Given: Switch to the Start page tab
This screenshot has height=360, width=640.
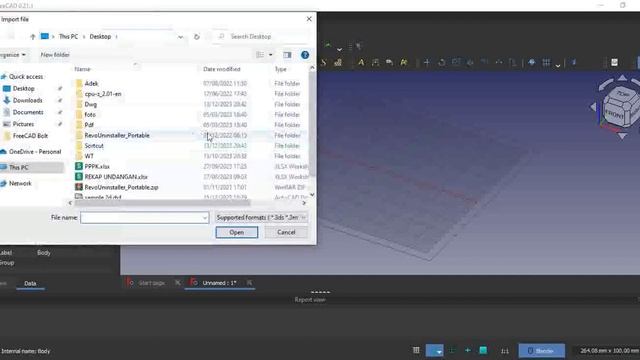Looking at the screenshot, I should coord(151,283).
